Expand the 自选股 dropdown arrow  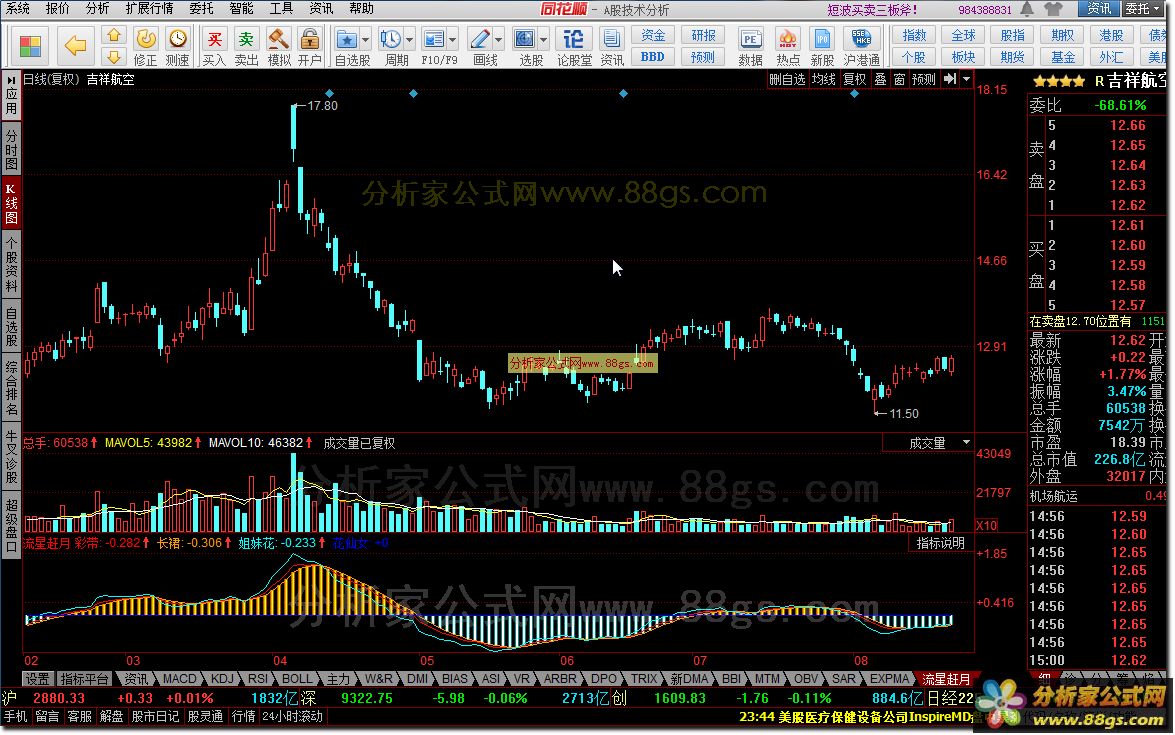click(366, 39)
